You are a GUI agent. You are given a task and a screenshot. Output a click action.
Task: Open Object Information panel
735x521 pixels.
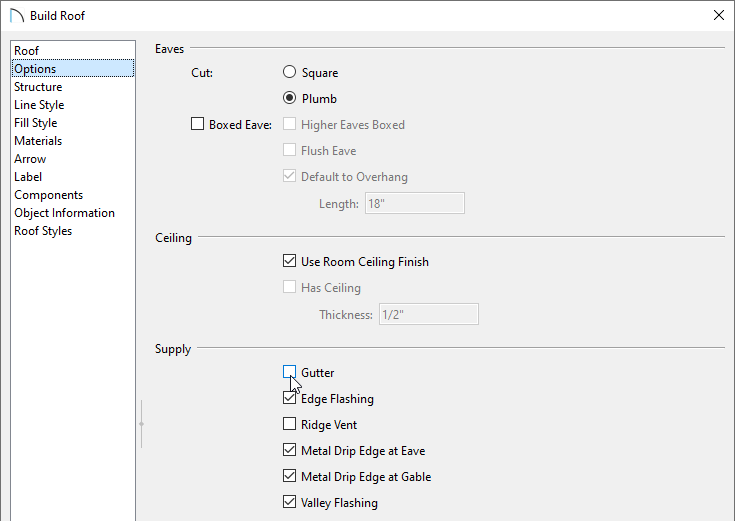(x=64, y=213)
